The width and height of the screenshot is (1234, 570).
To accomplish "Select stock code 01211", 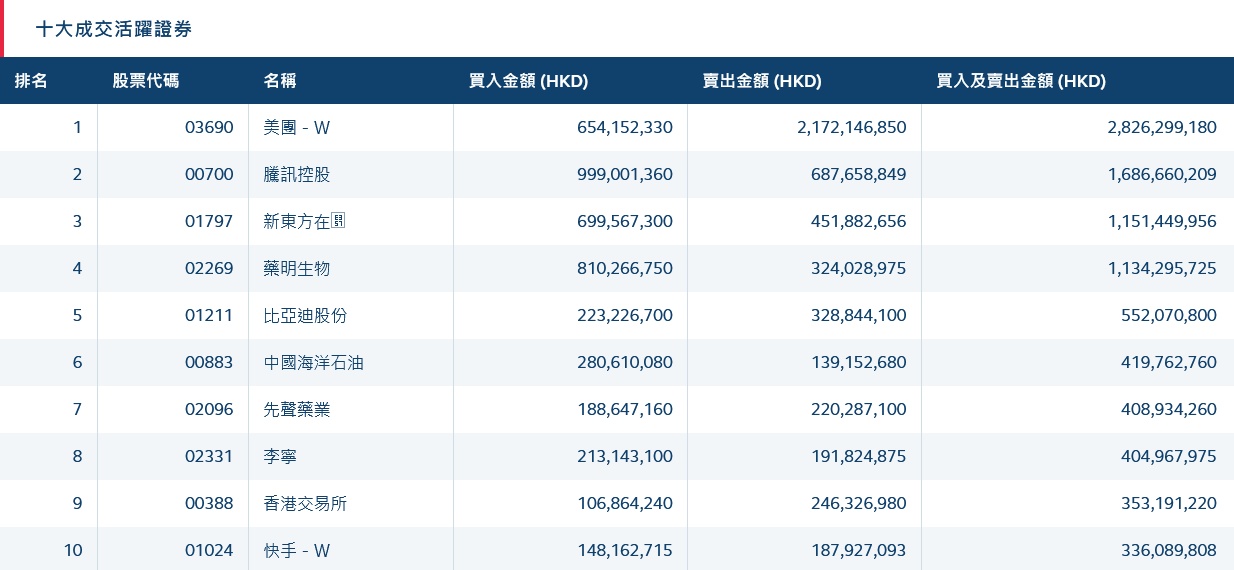I will click(x=209, y=315).
